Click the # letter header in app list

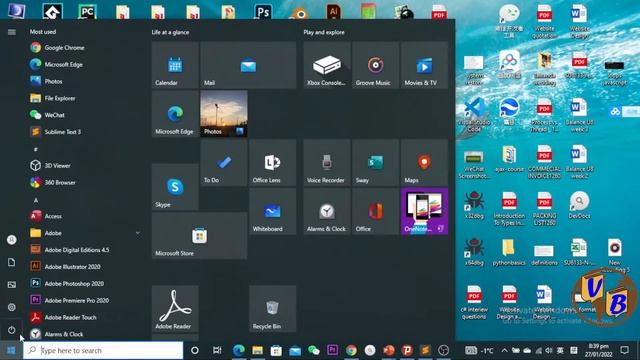[36, 149]
